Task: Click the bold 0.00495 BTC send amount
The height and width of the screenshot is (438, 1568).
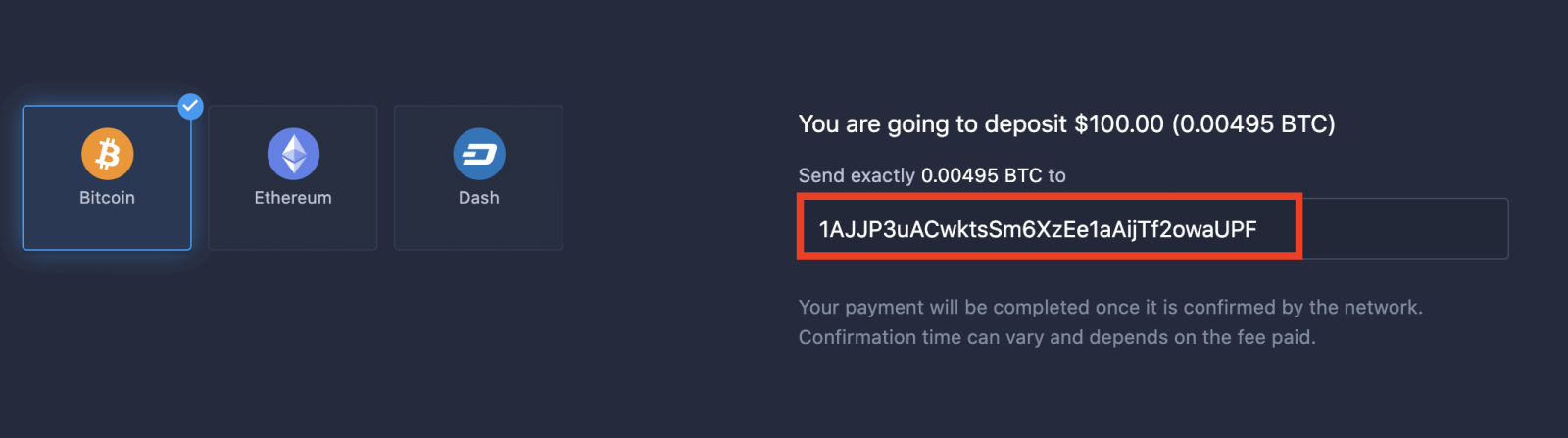Action: (981, 176)
